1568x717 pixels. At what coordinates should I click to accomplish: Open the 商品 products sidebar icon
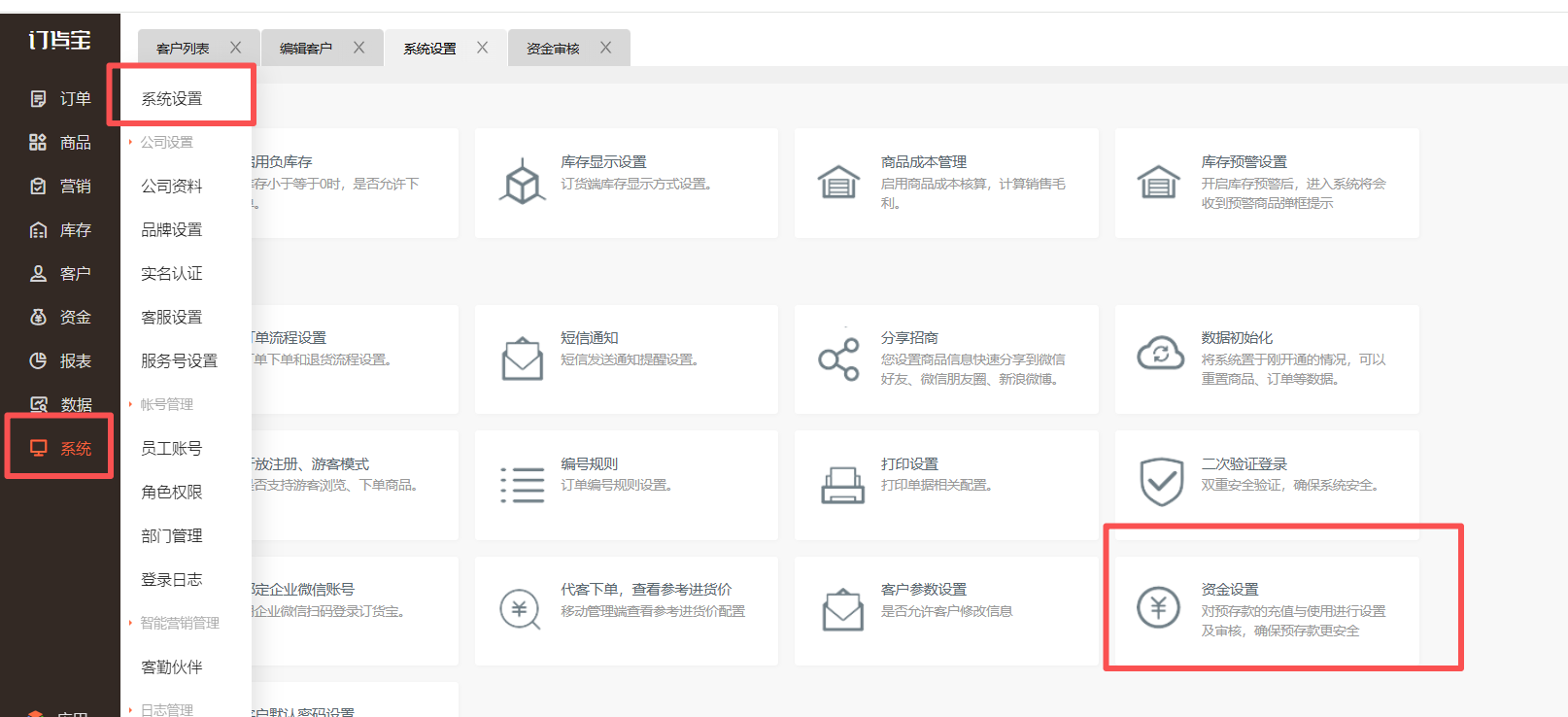click(38, 143)
